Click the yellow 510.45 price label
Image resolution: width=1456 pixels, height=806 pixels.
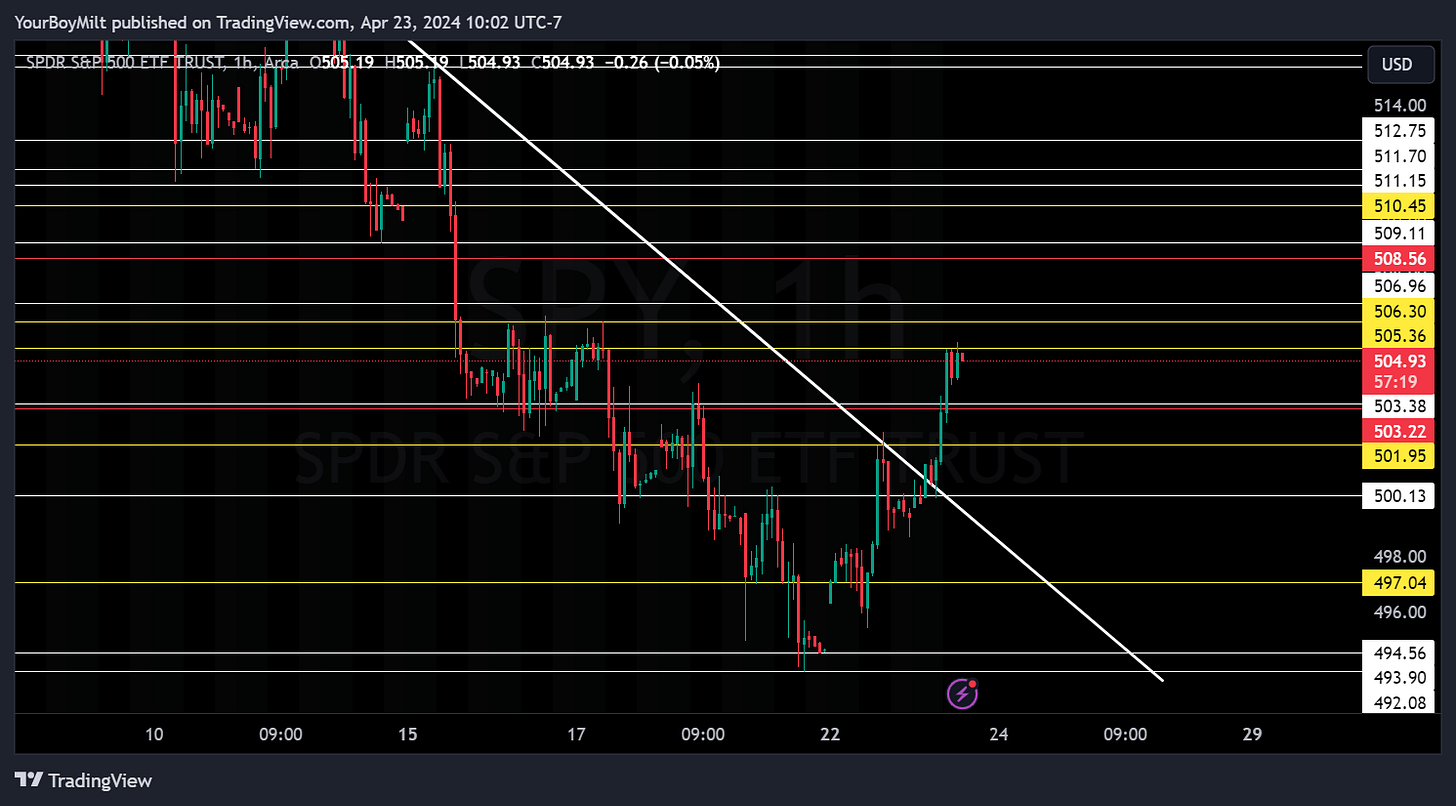(x=1398, y=207)
